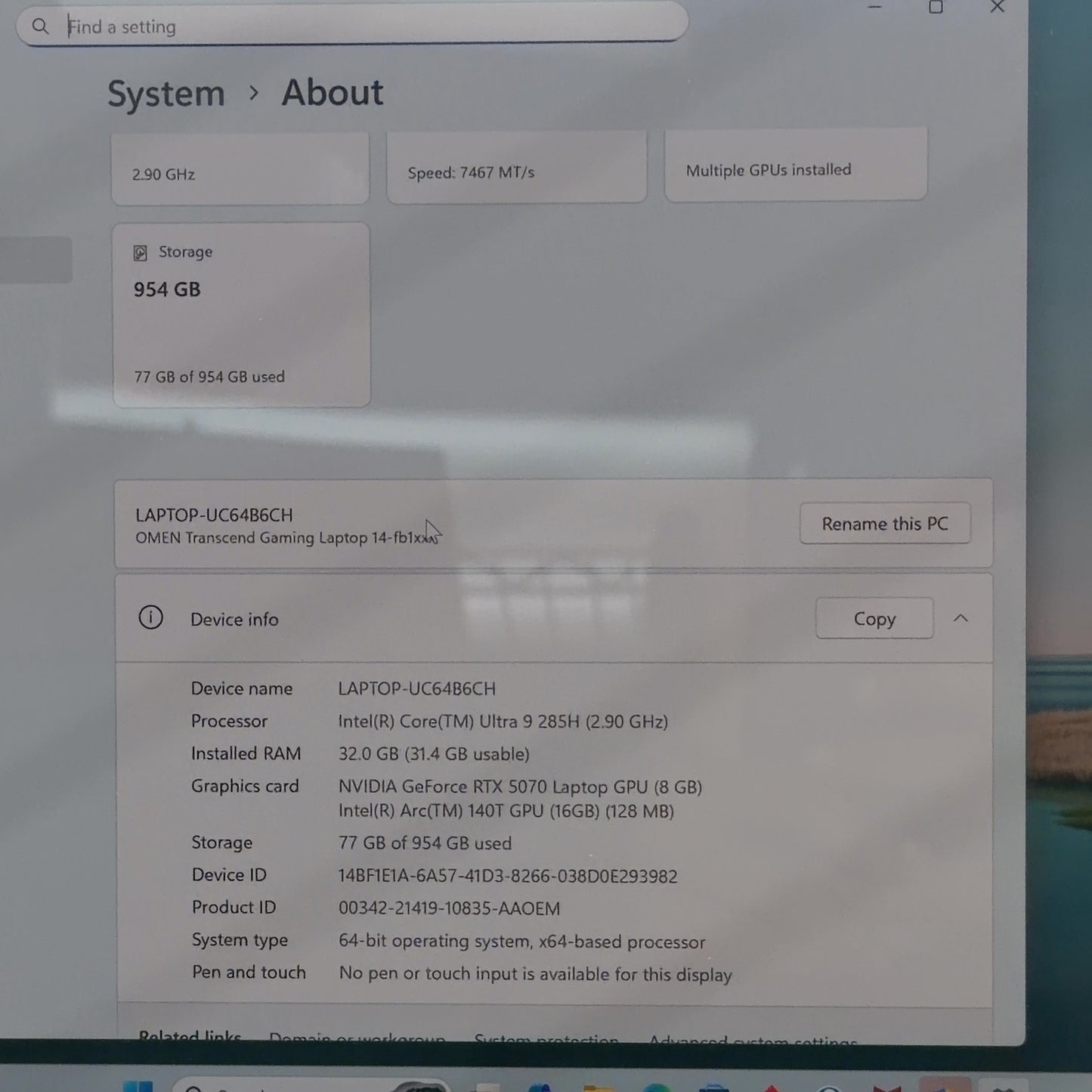This screenshot has height=1092, width=1092.
Task: Click '77 GB of 954 GB used' on the Storage card
Action: click(x=209, y=376)
